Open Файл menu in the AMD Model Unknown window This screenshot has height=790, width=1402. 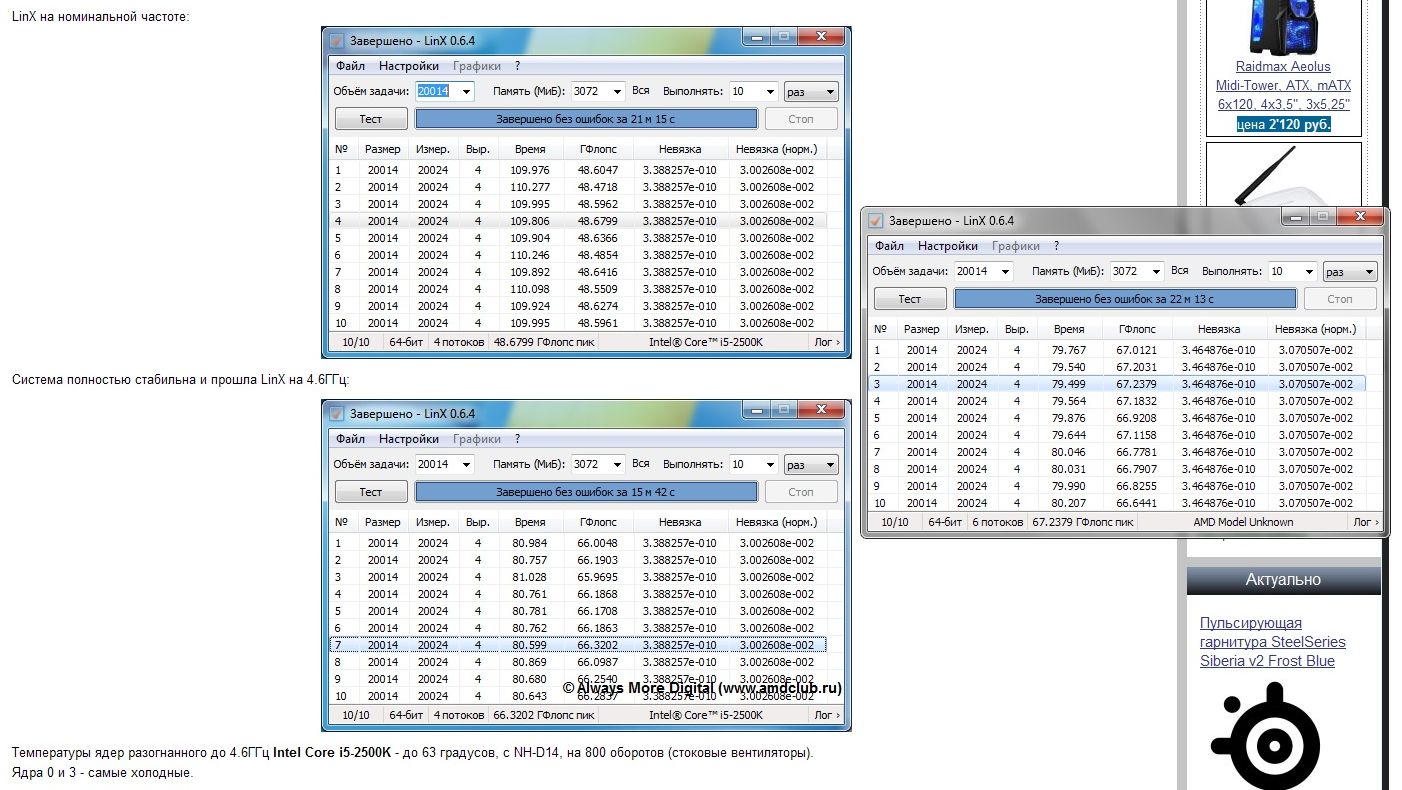pos(889,246)
